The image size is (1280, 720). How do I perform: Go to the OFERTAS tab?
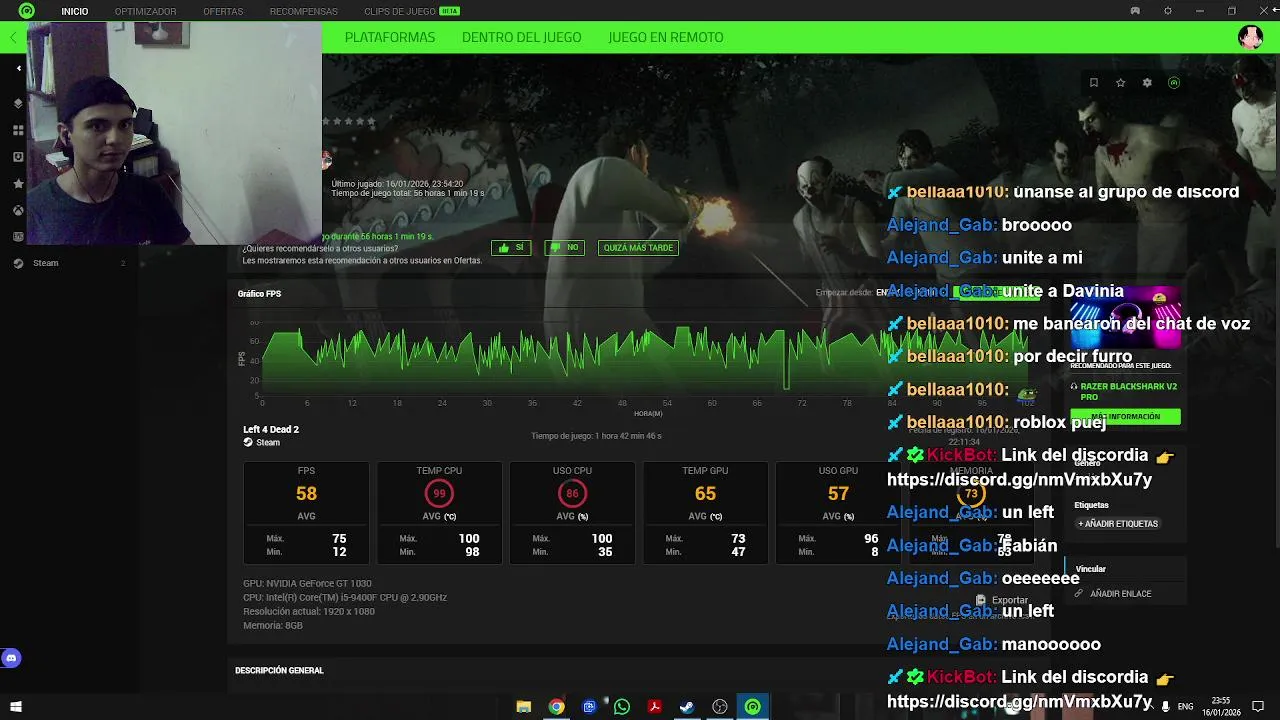coord(223,11)
